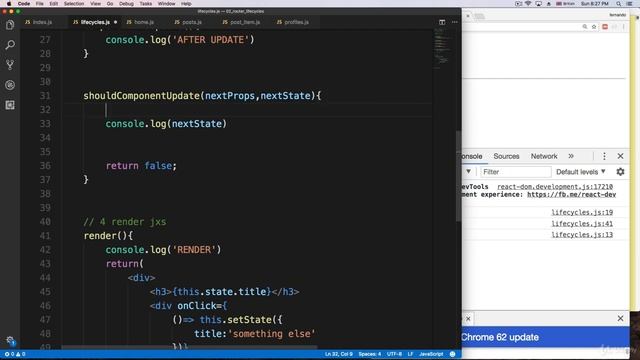Viewport: 640px width, 360px height.
Task: Click the fernando profile name in Chrome
Action: pyautogui.click(x=617, y=15)
